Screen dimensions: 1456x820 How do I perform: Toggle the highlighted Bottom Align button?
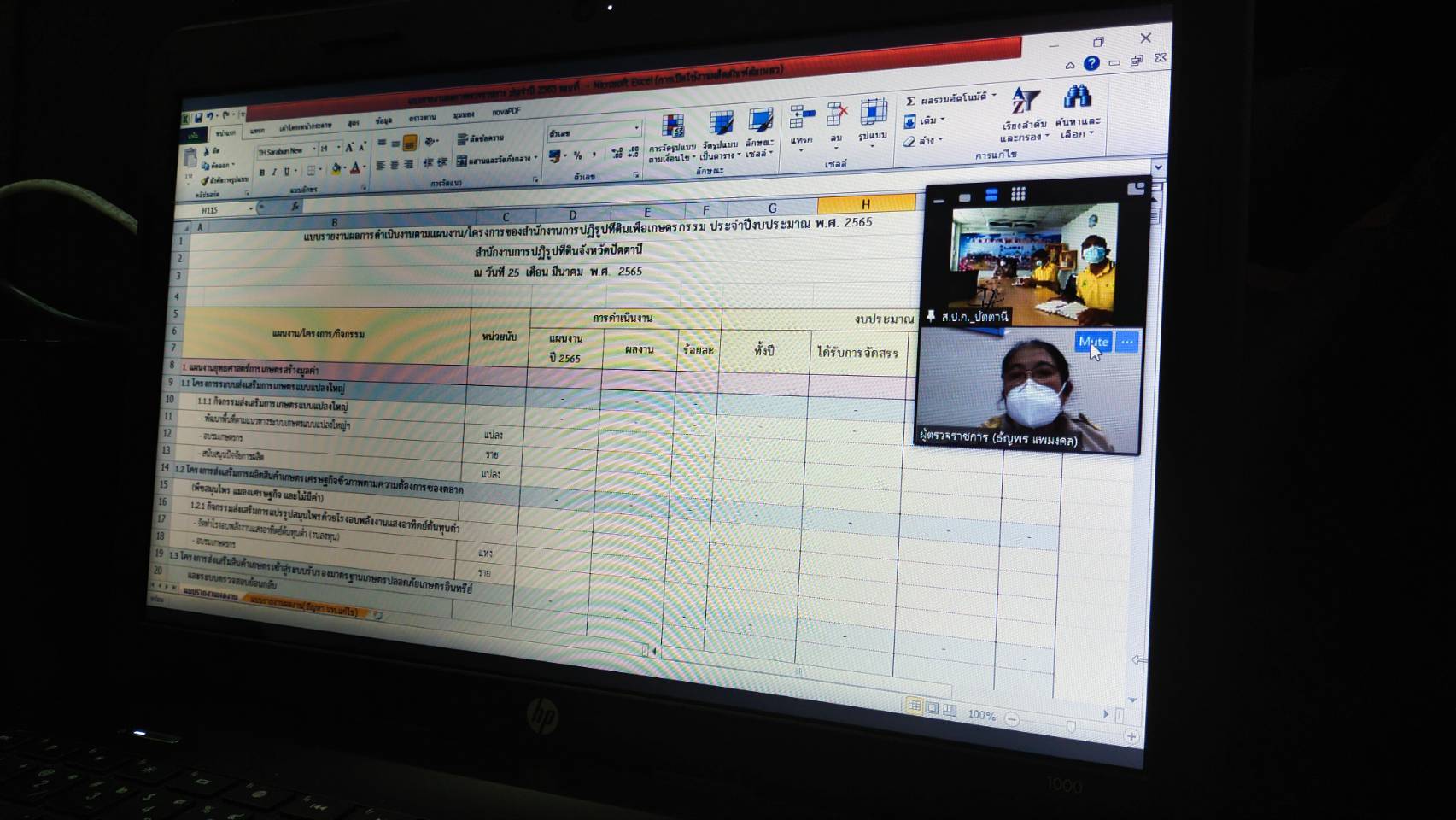click(x=410, y=142)
